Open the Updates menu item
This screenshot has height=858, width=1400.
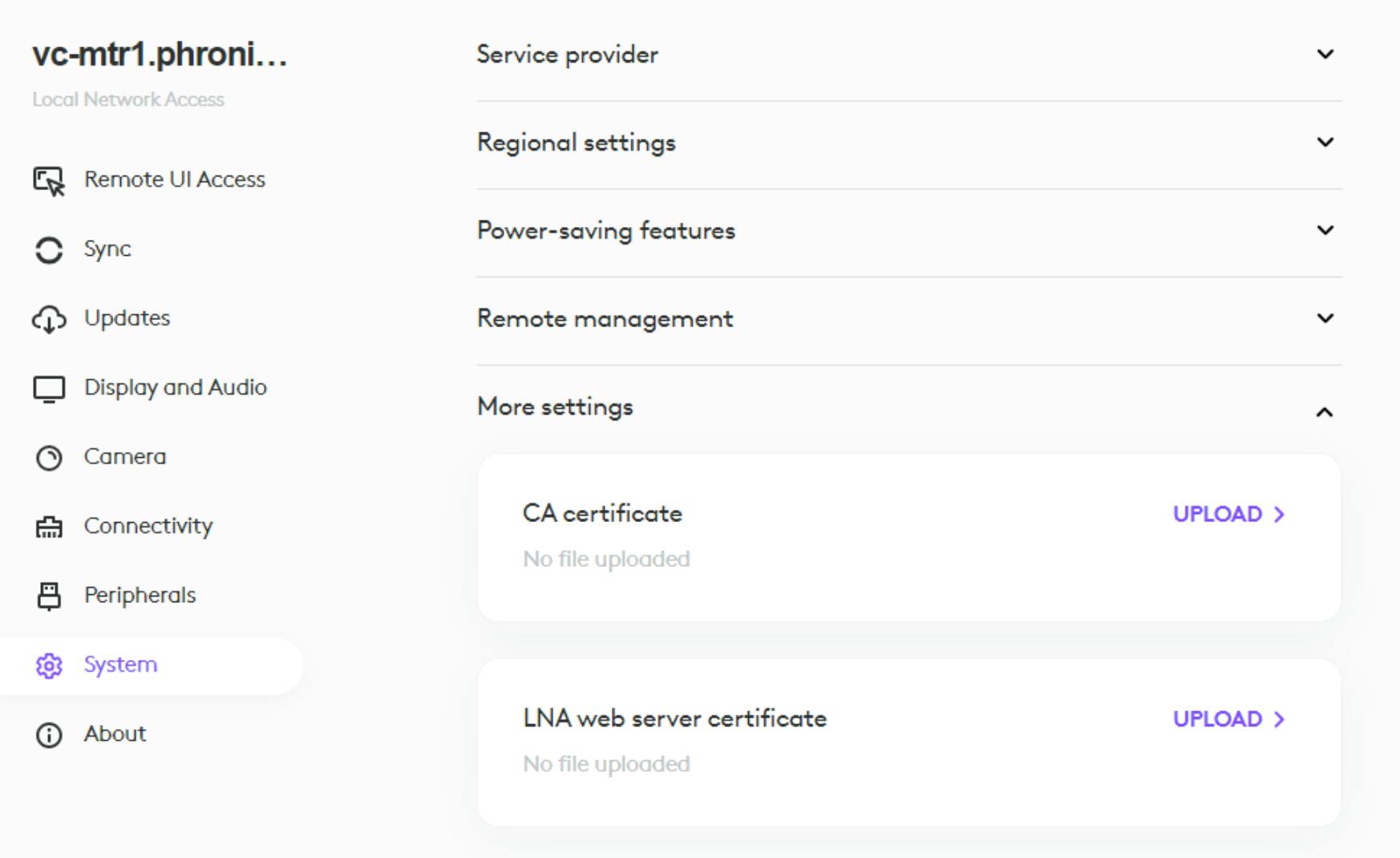pyautogui.click(x=127, y=318)
